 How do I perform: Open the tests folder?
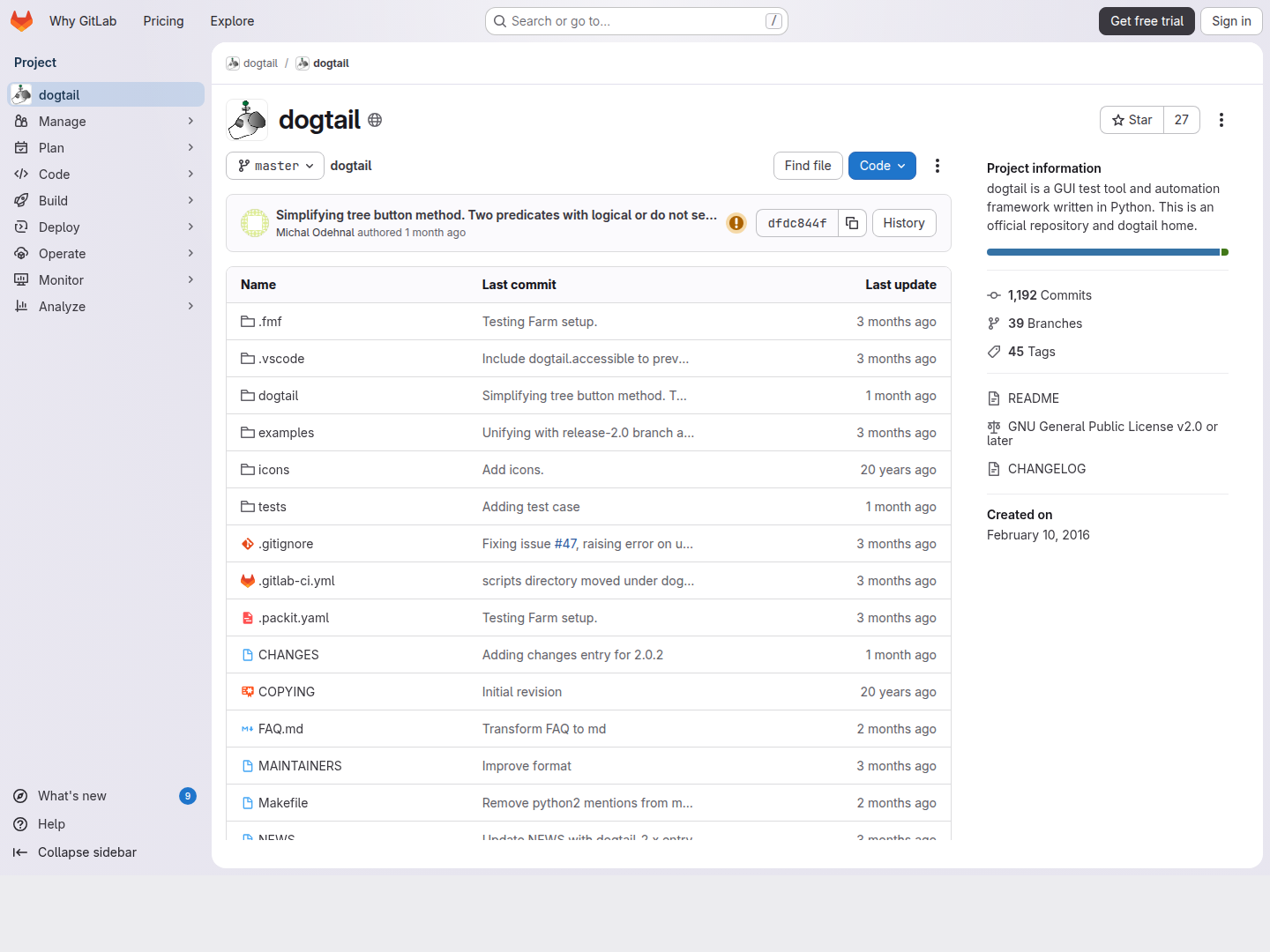tap(273, 507)
